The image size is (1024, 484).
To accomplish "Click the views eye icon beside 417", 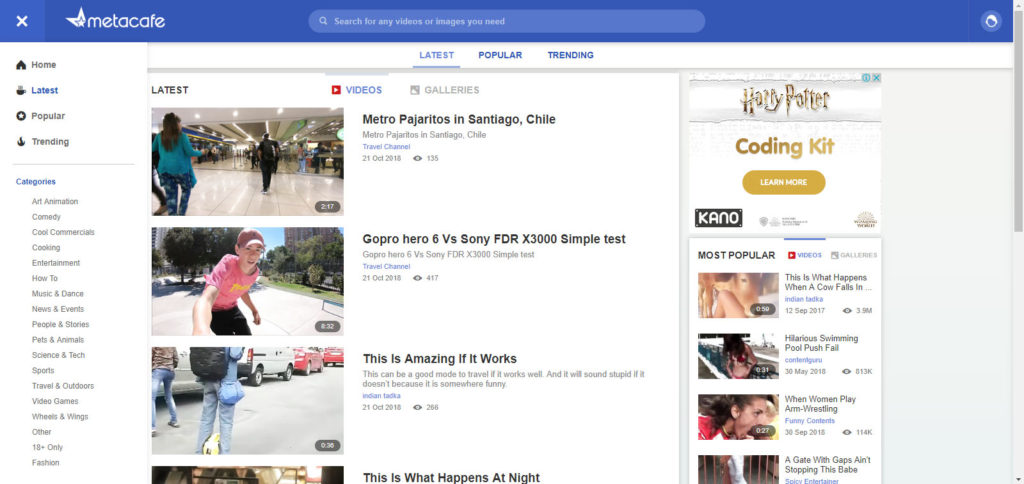I will (418, 278).
